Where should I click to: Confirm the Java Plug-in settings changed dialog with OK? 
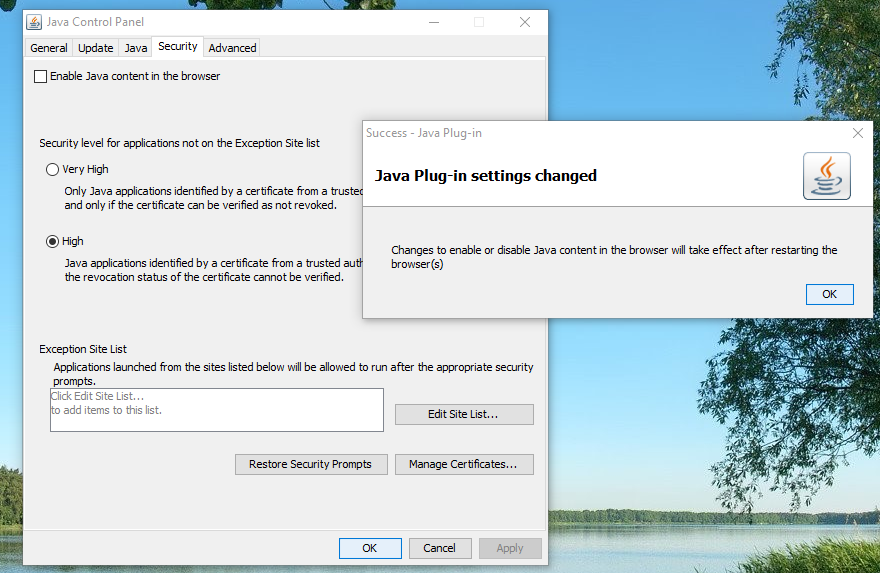point(829,294)
